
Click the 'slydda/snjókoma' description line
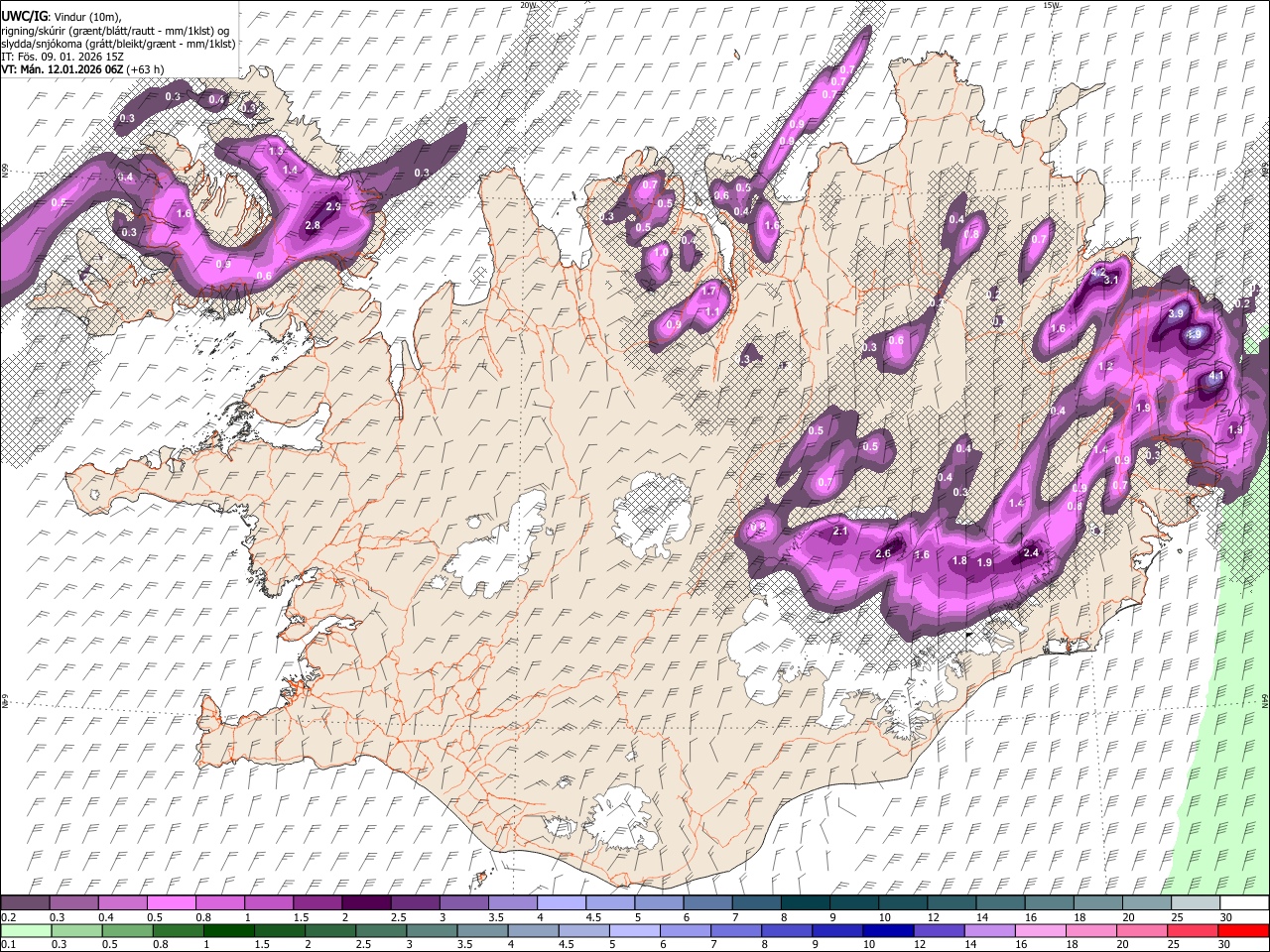click(x=118, y=44)
